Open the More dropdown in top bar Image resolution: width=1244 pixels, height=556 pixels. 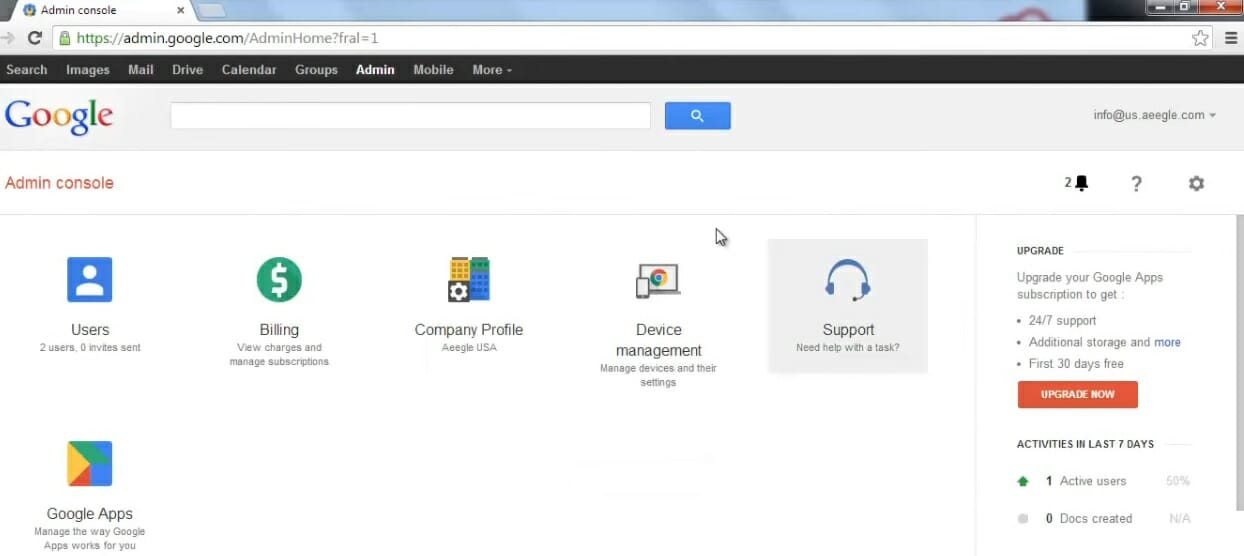[492, 70]
